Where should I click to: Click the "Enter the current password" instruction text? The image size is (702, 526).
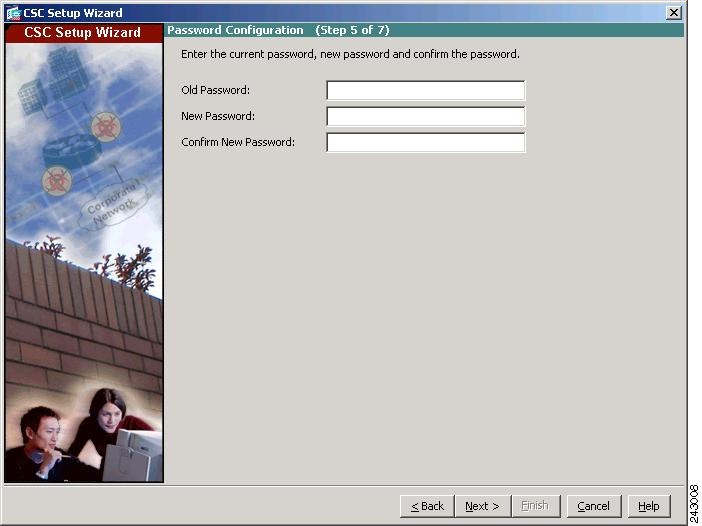350,54
